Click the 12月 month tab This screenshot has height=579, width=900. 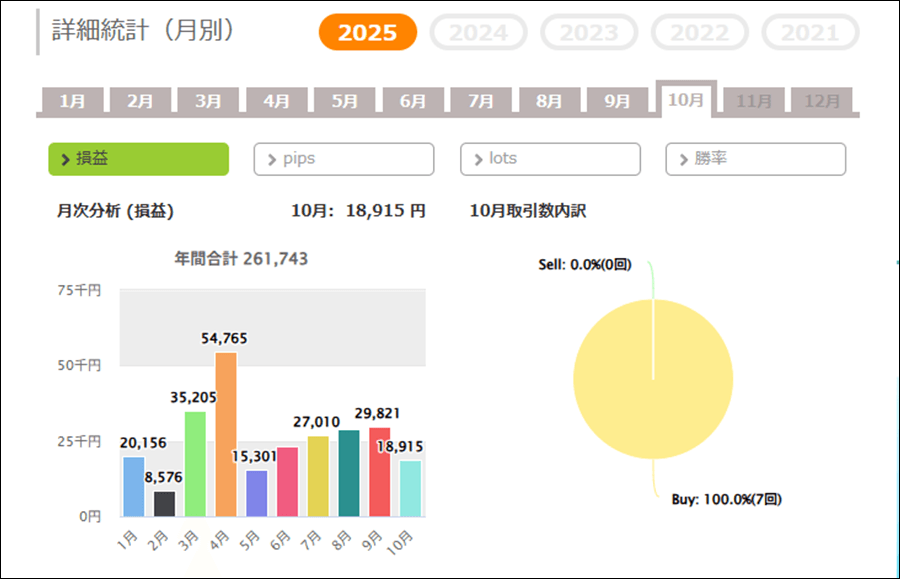[822, 101]
